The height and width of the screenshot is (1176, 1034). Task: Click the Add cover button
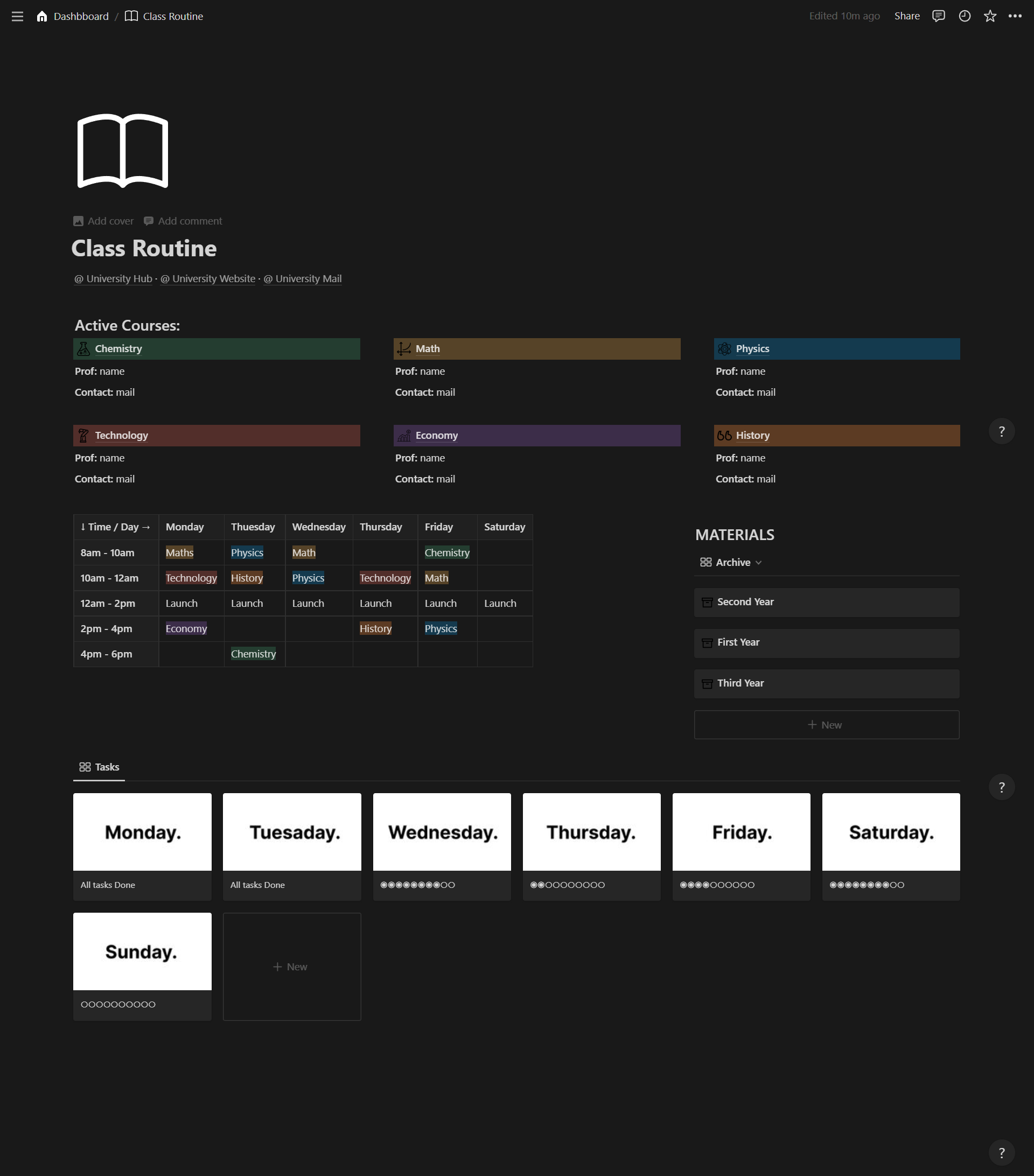(x=103, y=221)
